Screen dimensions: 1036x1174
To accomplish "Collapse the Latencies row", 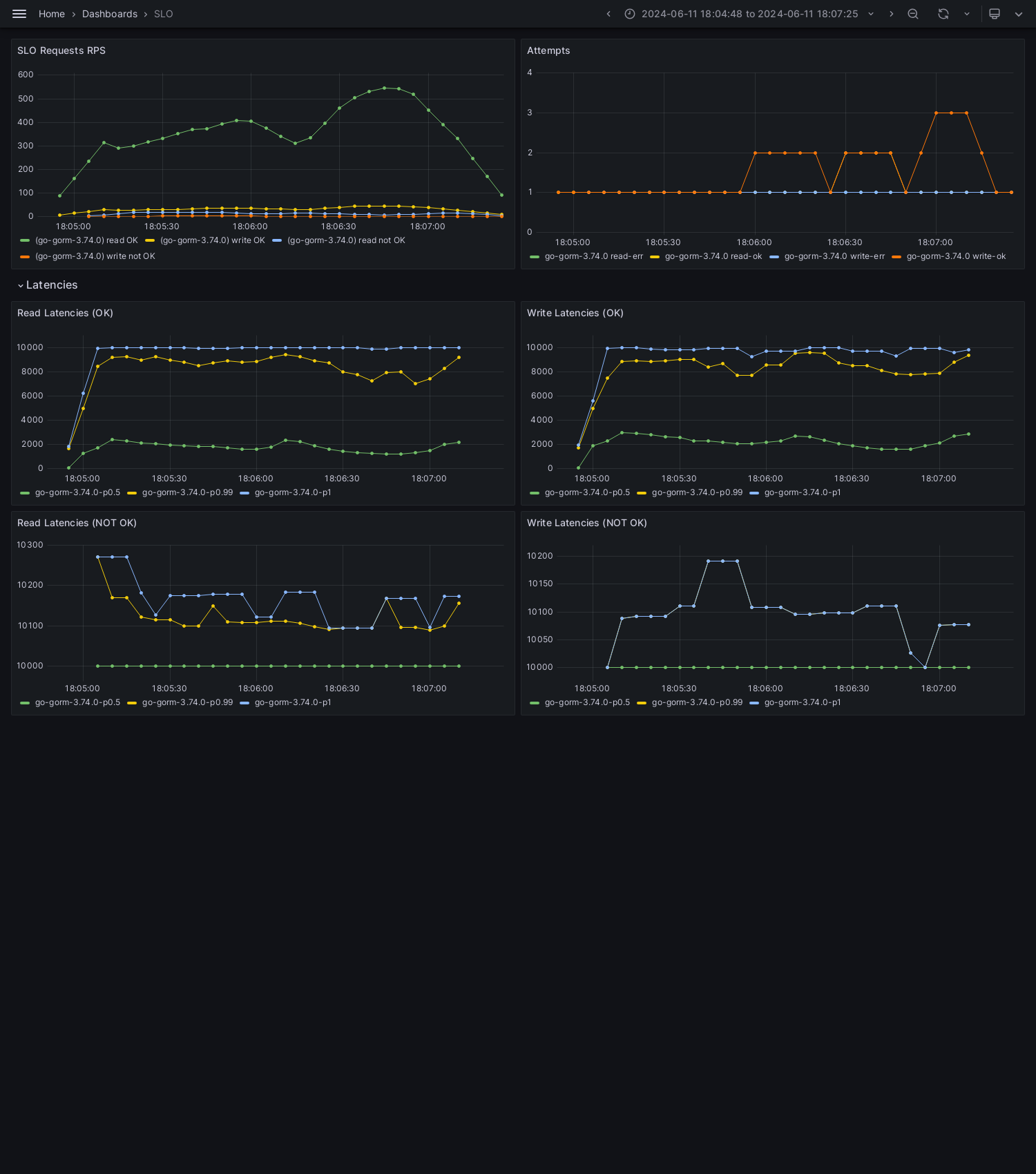I will click(48, 285).
